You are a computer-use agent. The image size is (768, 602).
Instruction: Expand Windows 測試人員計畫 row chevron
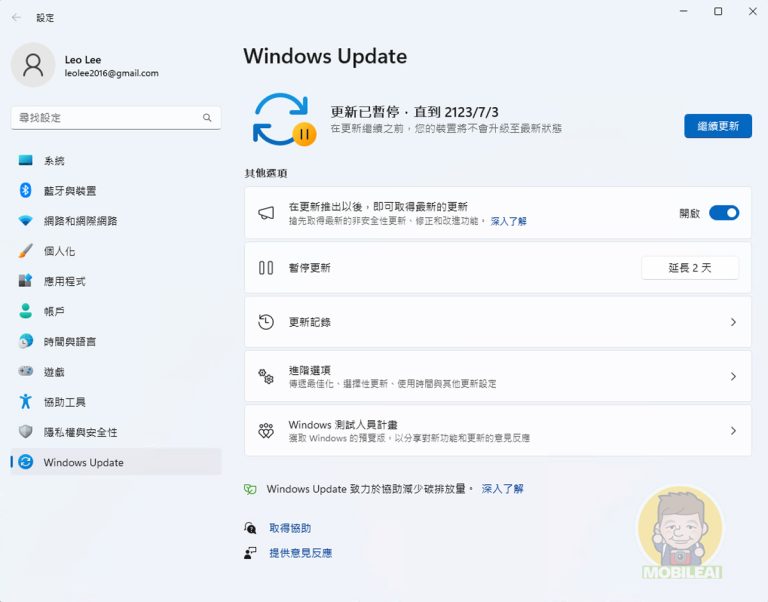[x=733, y=431]
